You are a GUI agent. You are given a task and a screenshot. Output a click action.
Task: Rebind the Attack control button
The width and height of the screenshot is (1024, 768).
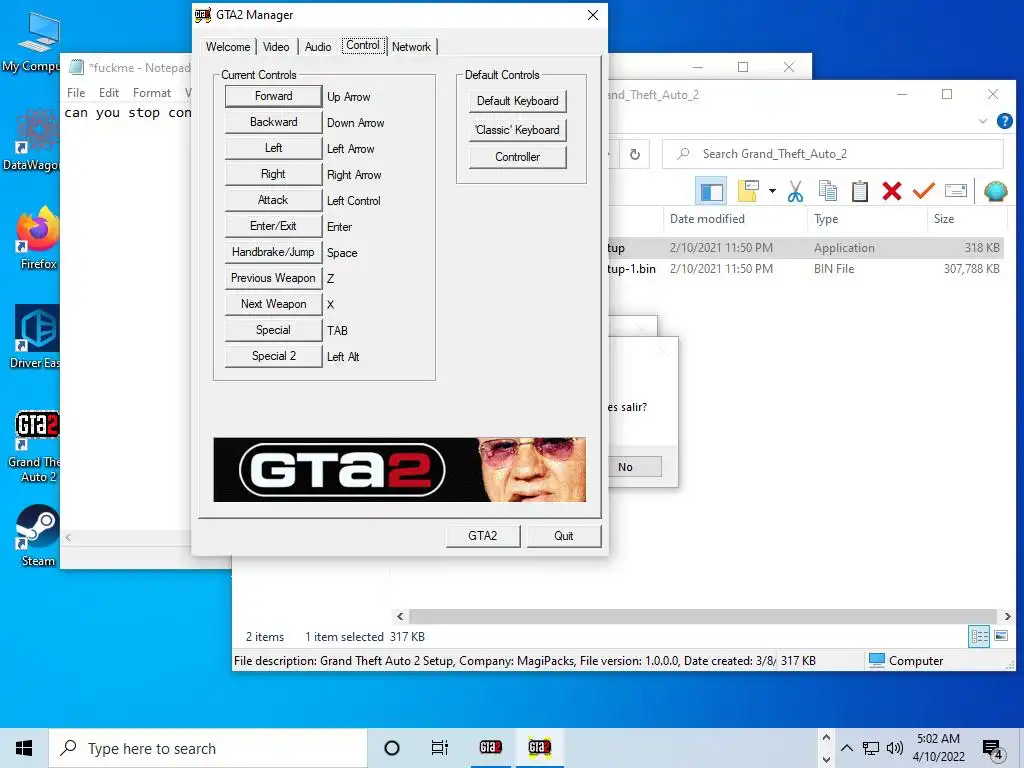(x=274, y=200)
